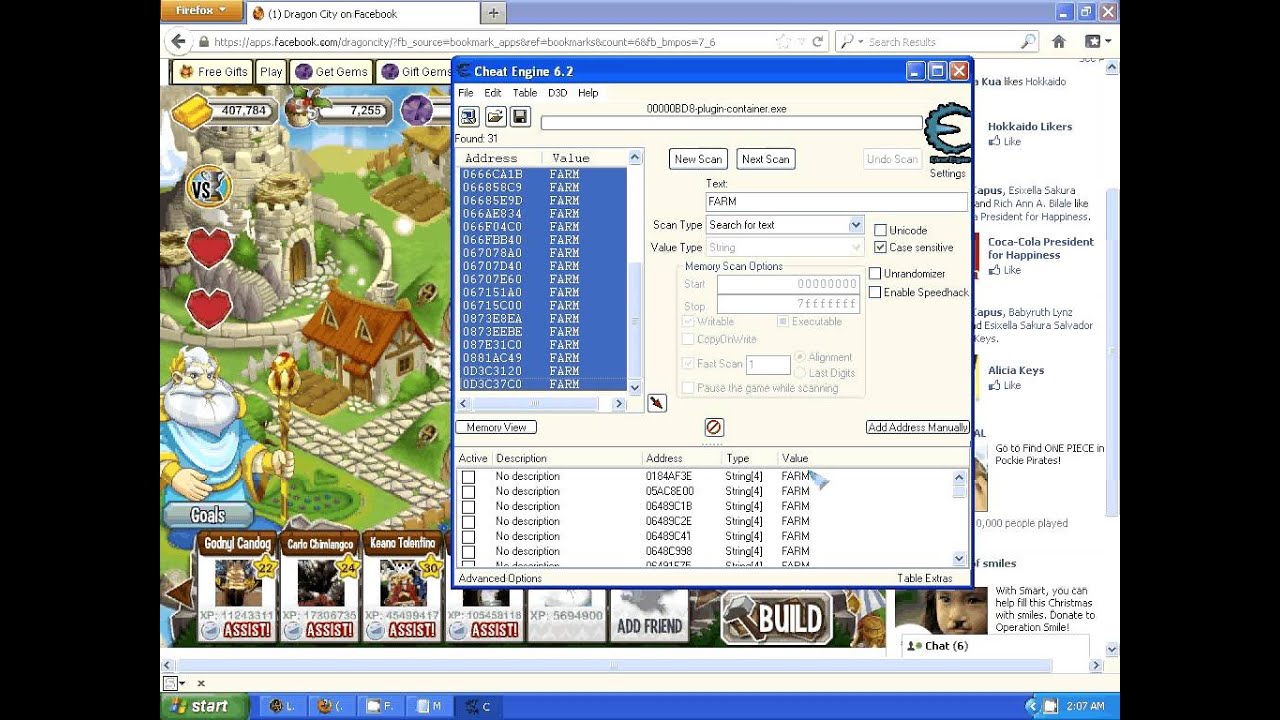Open the D3D menu in Cheat Engine
This screenshot has height=720, width=1280.
pyautogui.click(x=557, y=93)
